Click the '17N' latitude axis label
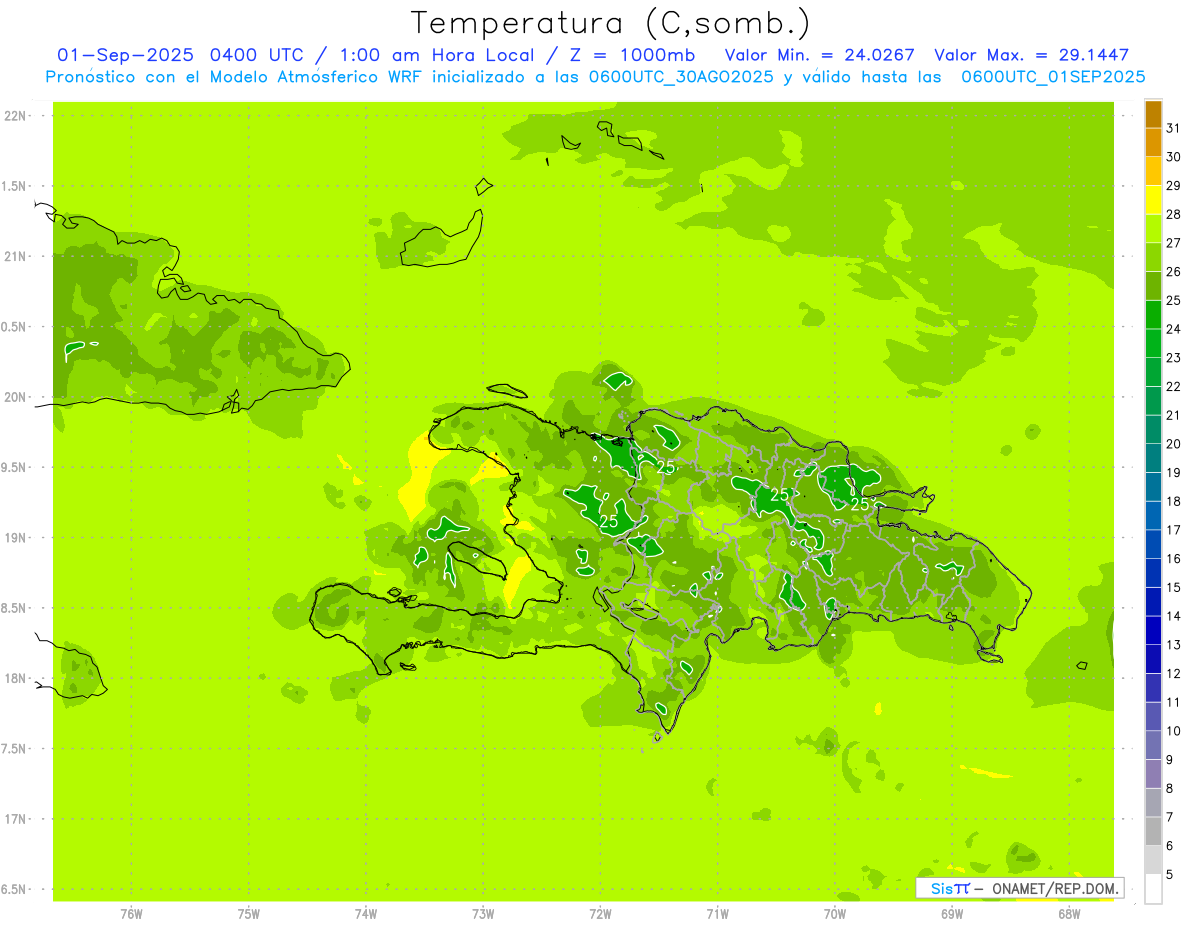The image size is (1200, 927). [x=15, y=820]
